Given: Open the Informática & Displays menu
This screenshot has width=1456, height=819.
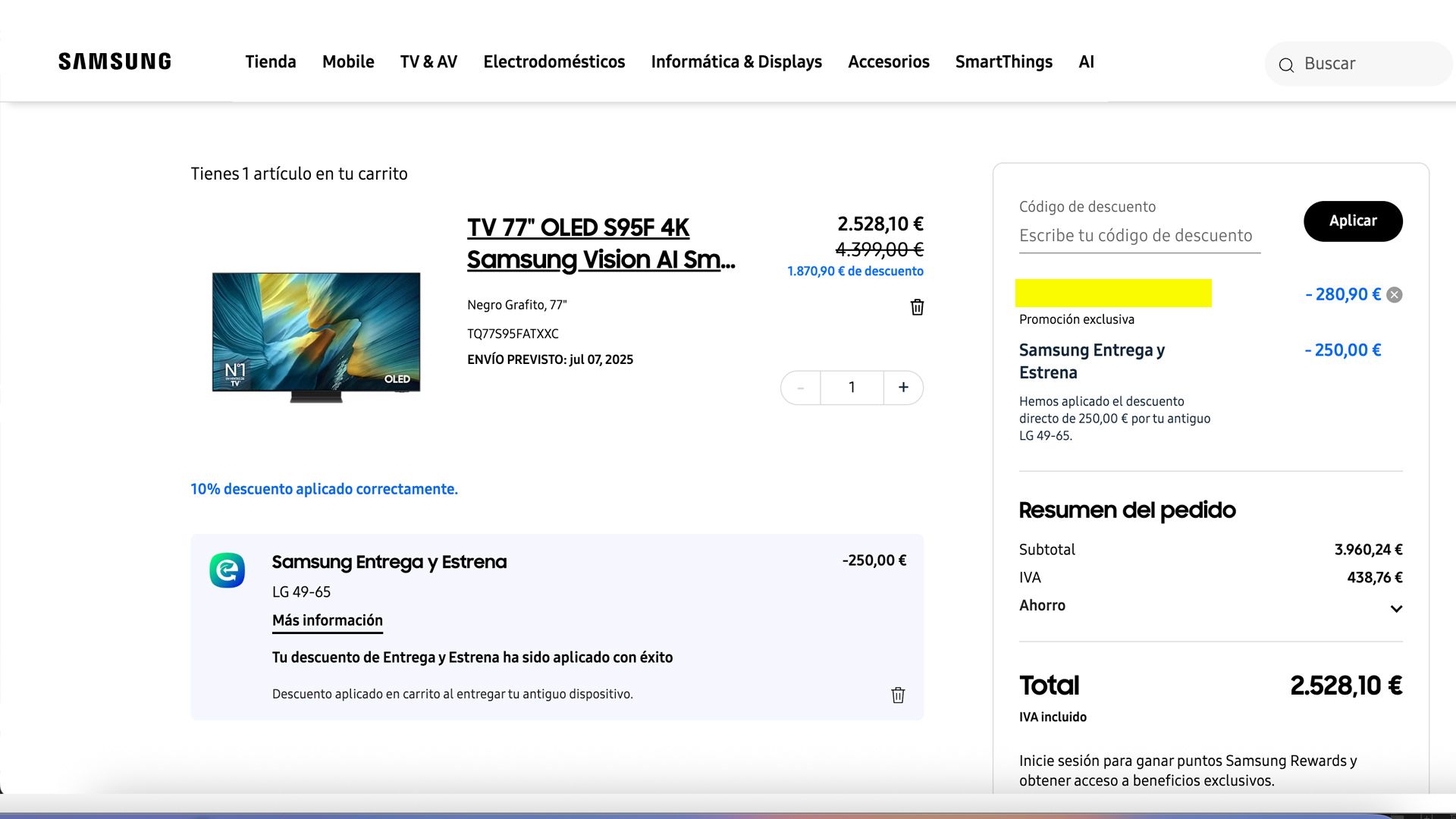Looking at the screenshot, I should pos(736,61).
